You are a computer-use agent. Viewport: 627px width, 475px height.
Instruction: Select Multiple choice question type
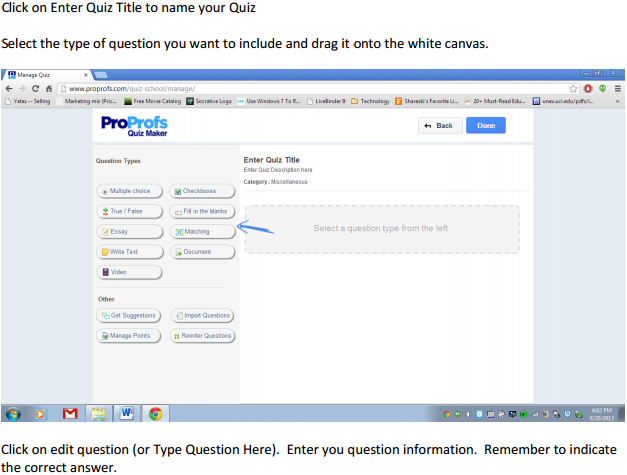[x=130, y=191]
